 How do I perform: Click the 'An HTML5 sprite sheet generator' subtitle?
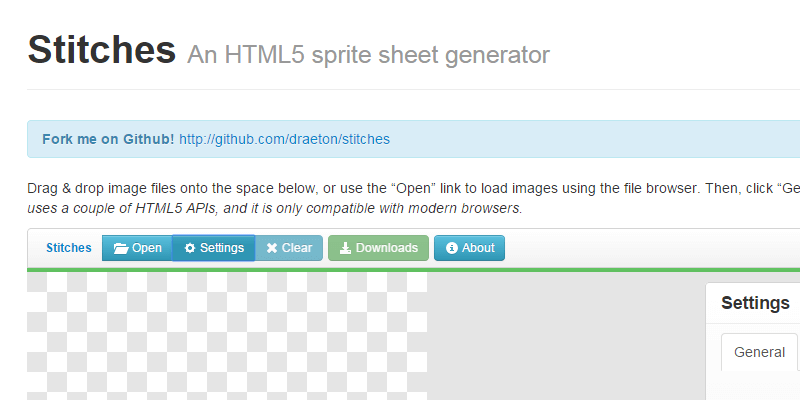coord(368,54)
